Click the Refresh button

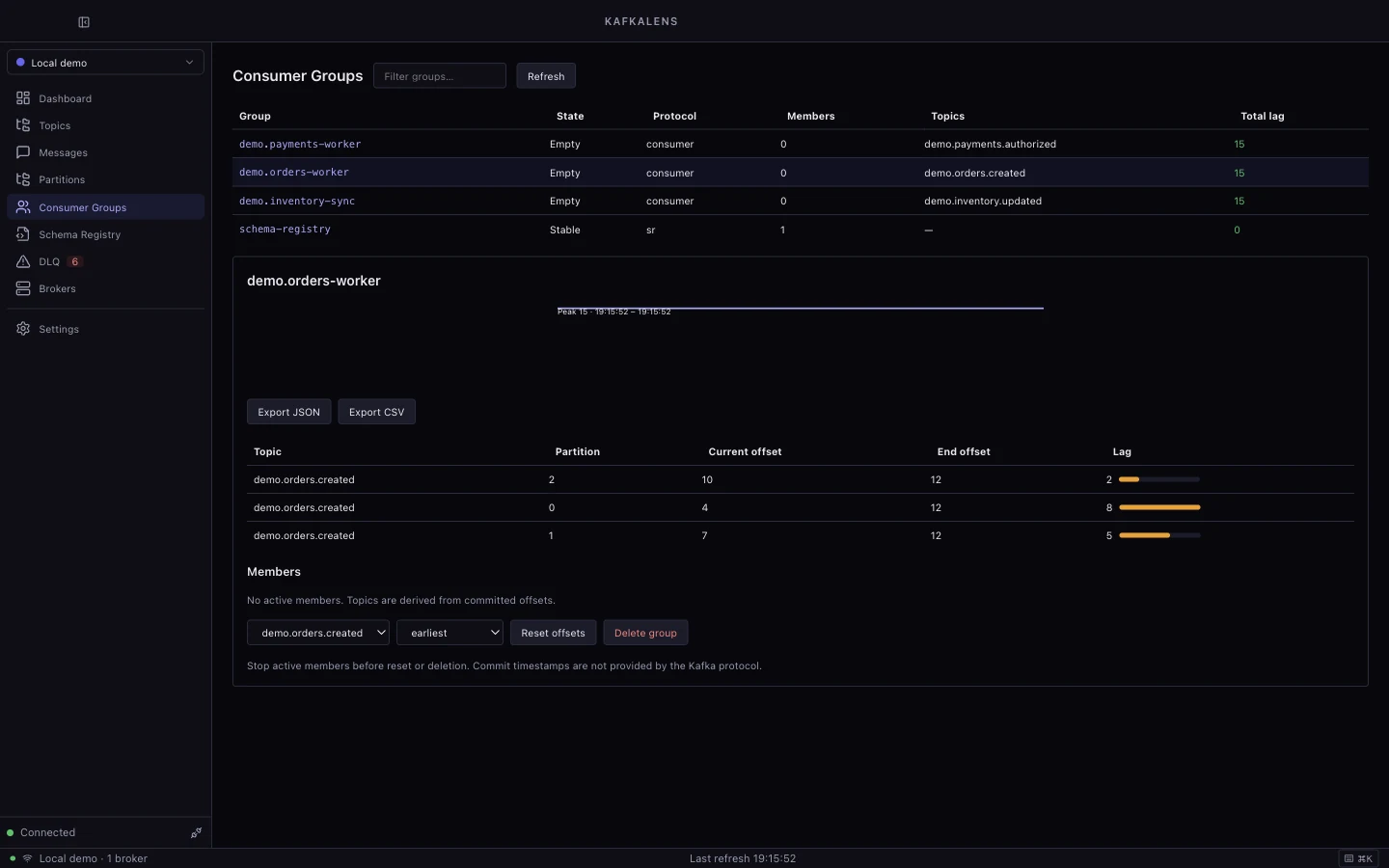coord(546,76)
